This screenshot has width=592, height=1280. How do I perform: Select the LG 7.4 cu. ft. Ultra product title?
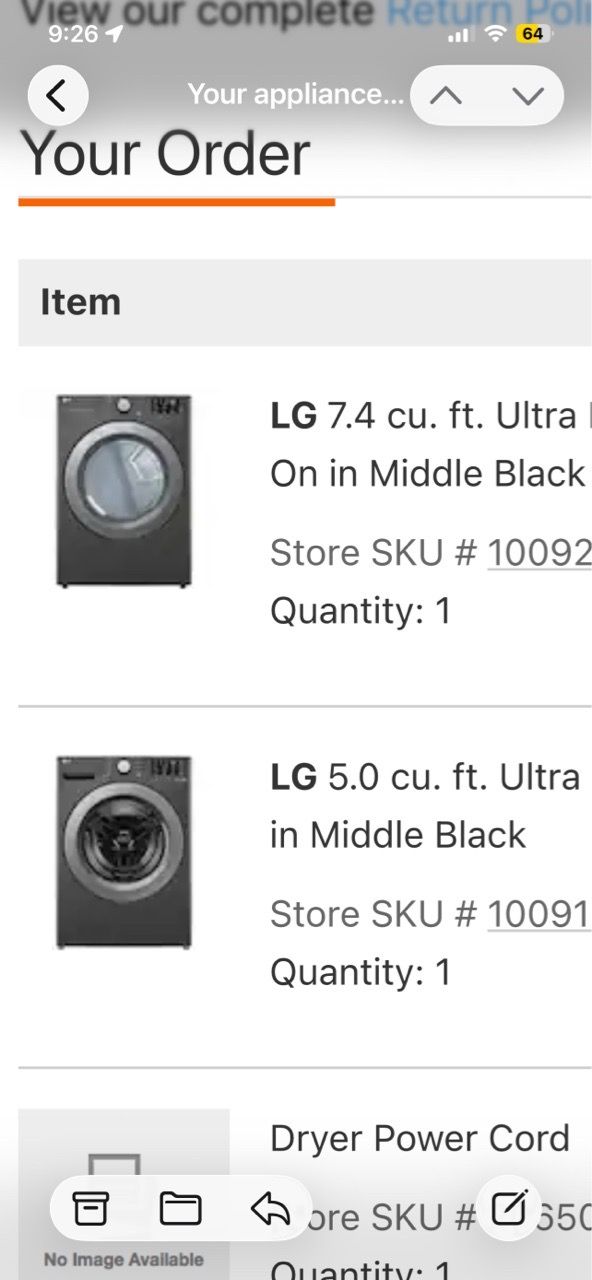(430, 444)
